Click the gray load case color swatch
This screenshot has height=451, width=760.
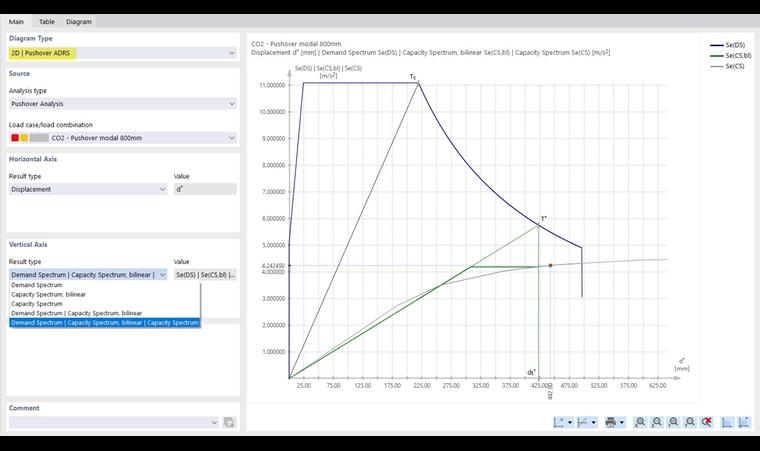[39, 138]
